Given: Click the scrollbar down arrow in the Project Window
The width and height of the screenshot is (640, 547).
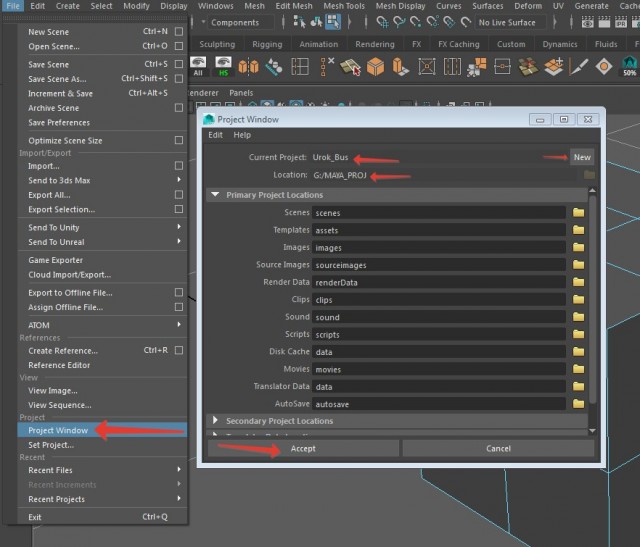Looking at the screenshot, I should (592, 431).
